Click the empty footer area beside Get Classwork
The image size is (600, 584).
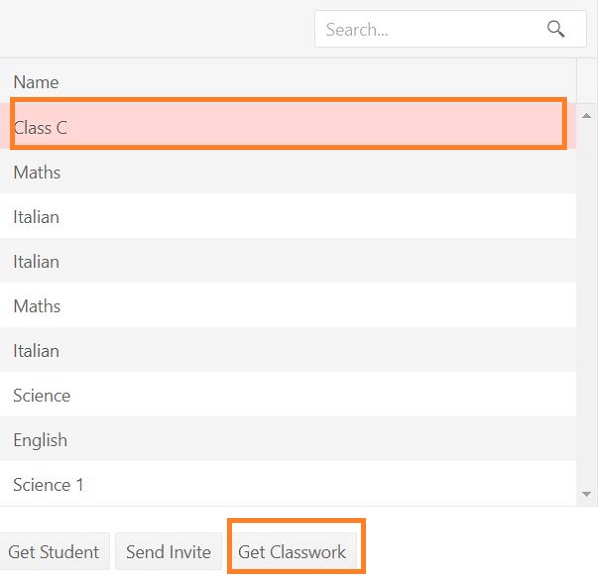pyautogui.click(x=480, y=551)
